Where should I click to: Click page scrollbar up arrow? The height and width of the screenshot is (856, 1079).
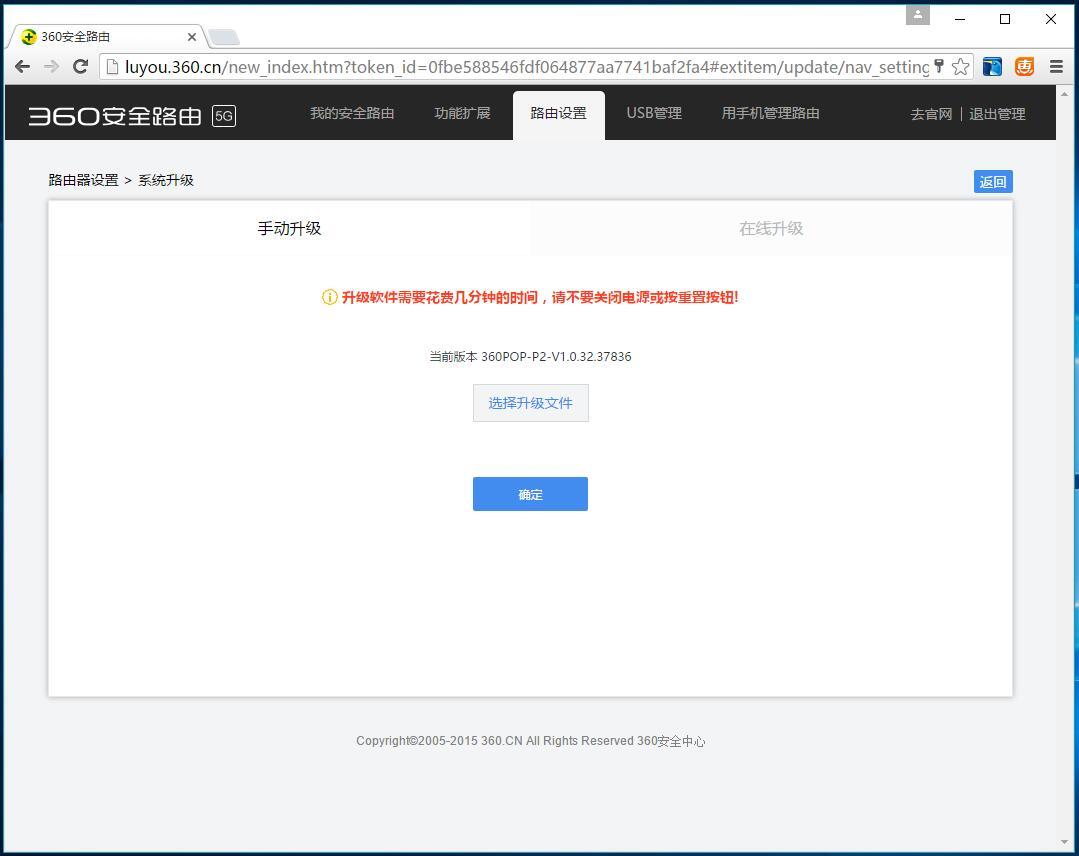pos(1065,94)
